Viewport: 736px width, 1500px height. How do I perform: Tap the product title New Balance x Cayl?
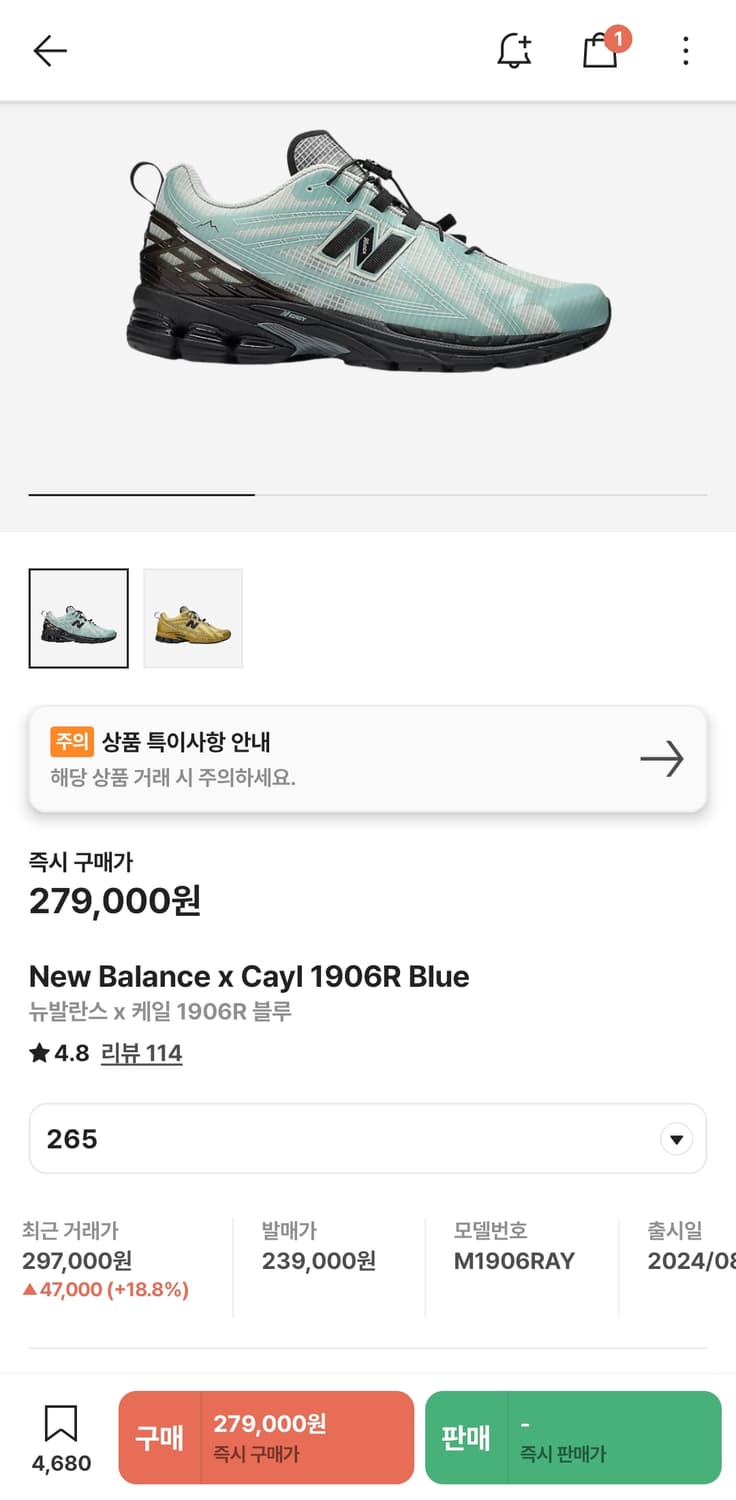pyautogui.click(x=249, y=976)
